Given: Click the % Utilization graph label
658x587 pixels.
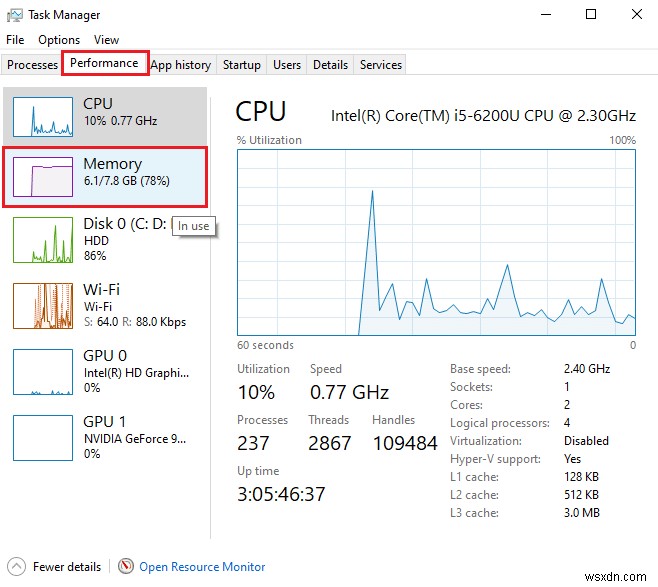Looking at the screenshot, I should [269, 140].
